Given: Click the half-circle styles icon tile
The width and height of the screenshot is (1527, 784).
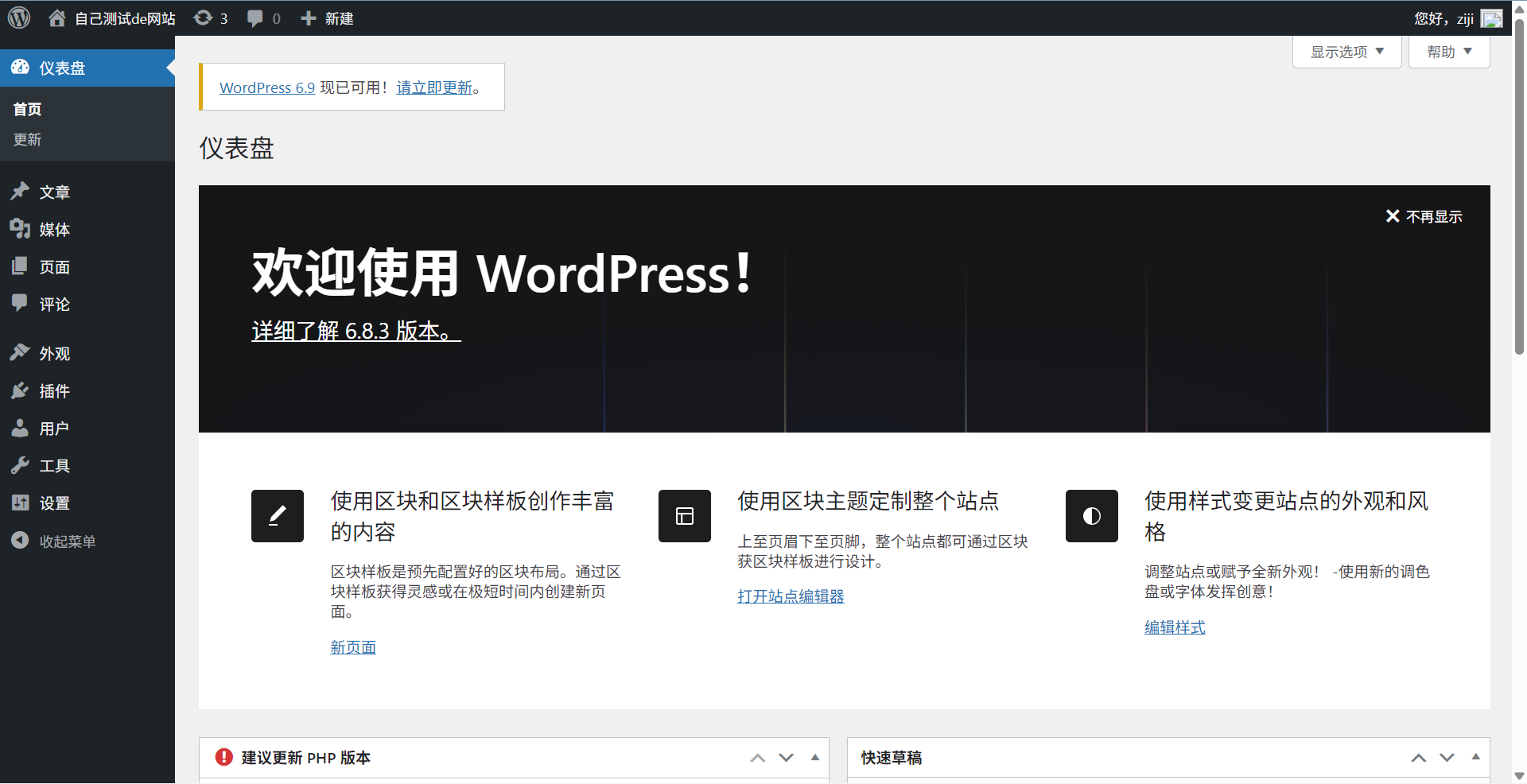Looking at the screenshot, I should pyautogui.click(x=1092, y=516).
